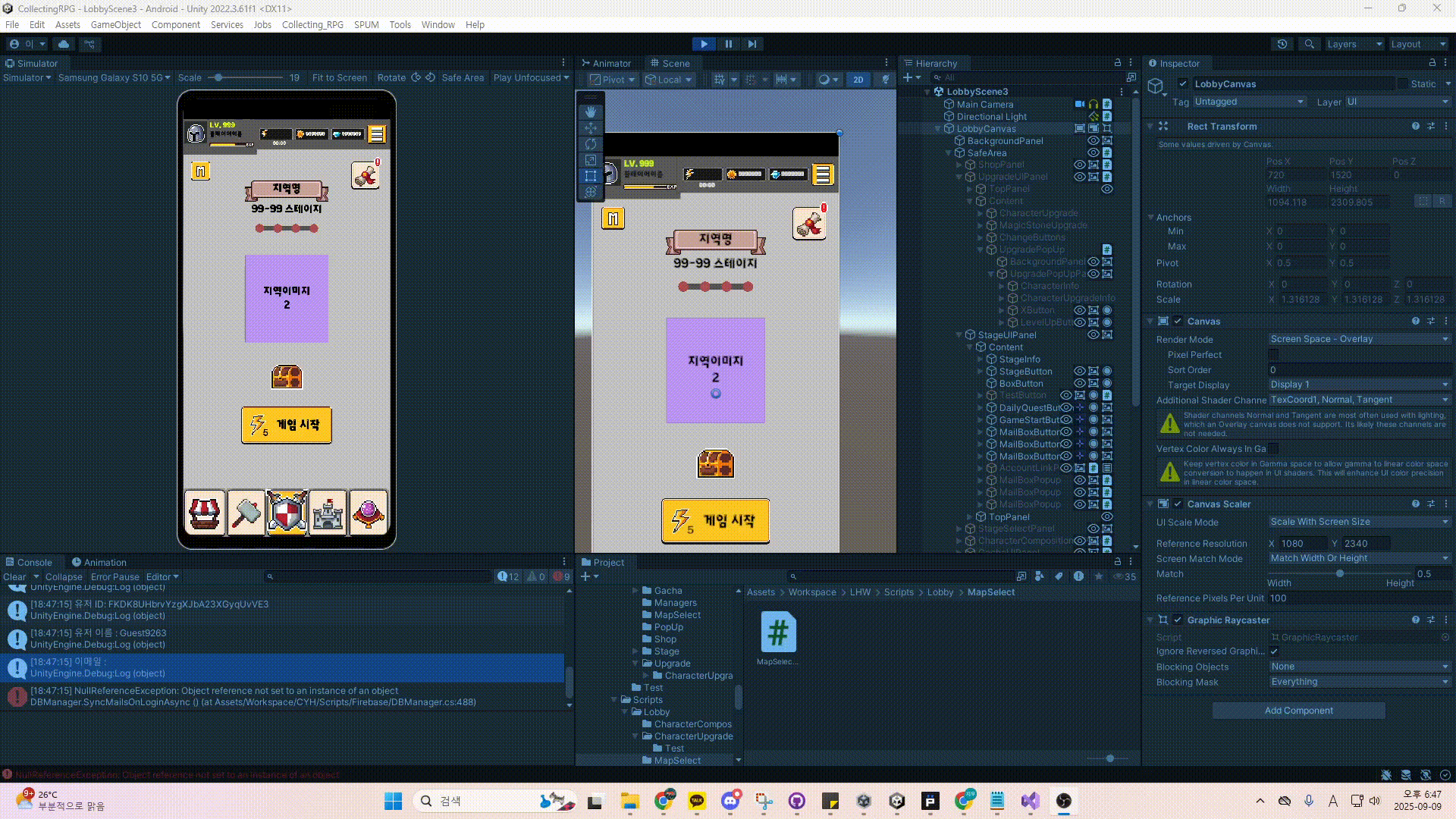Click the Step frame button
This screenshot has height=819, width=1456.
(752, 44)
